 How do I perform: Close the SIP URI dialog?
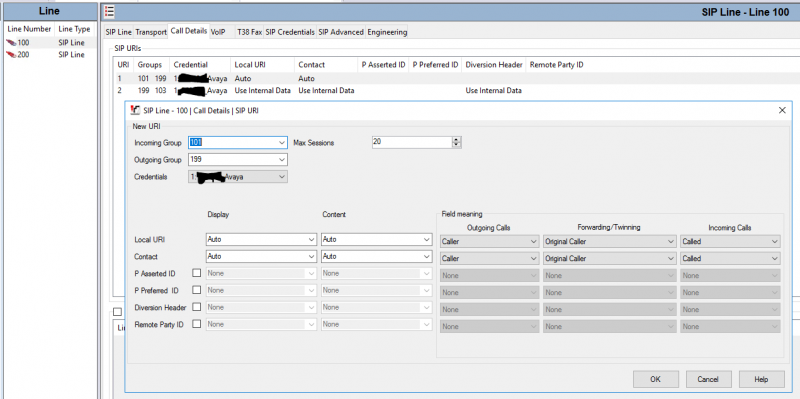pos(782,110)
